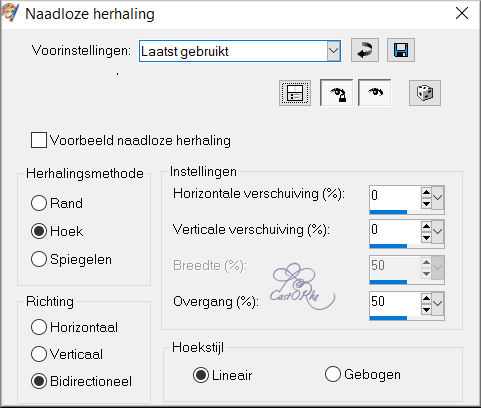Increase Verticale verschuiving with up arrow
The height and width of the screenshot is (408, 481).
coord(426,227)
